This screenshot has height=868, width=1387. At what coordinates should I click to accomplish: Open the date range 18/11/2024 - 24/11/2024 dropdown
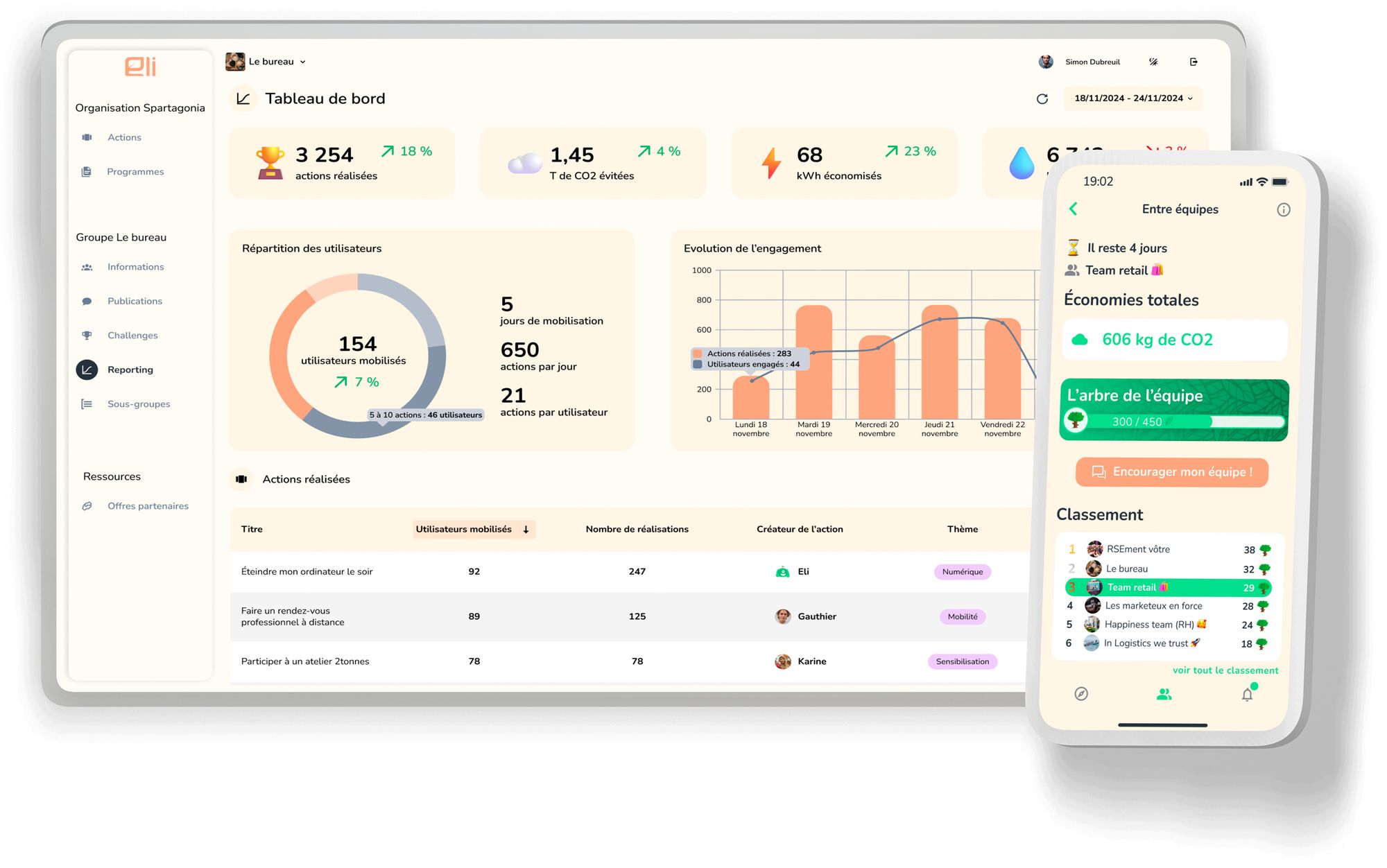click(1133, 98)
